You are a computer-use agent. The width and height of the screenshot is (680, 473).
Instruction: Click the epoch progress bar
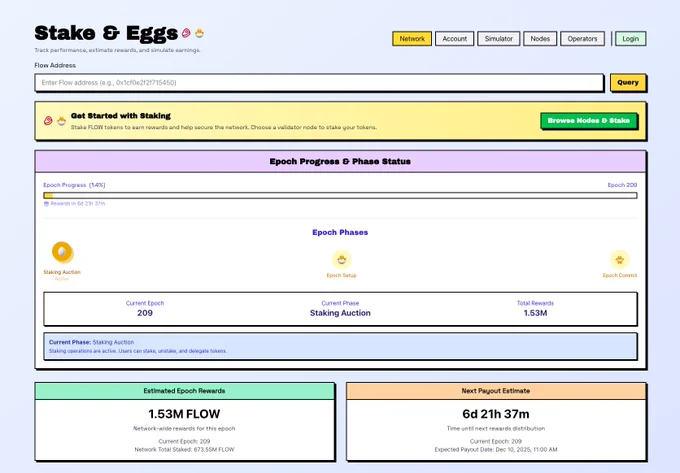pos(340,196)
